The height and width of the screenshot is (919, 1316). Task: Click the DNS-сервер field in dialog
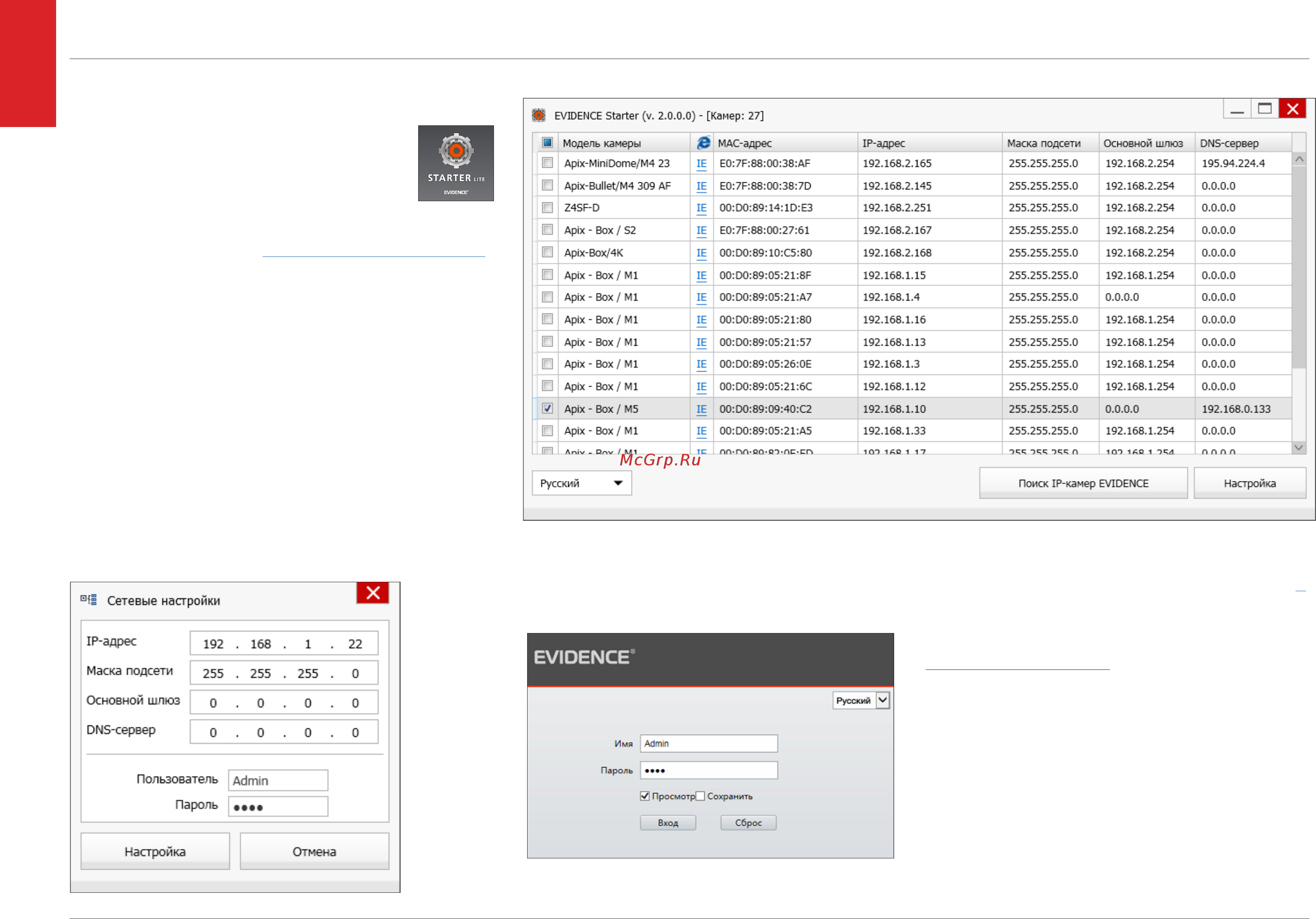tap(284, 732)
